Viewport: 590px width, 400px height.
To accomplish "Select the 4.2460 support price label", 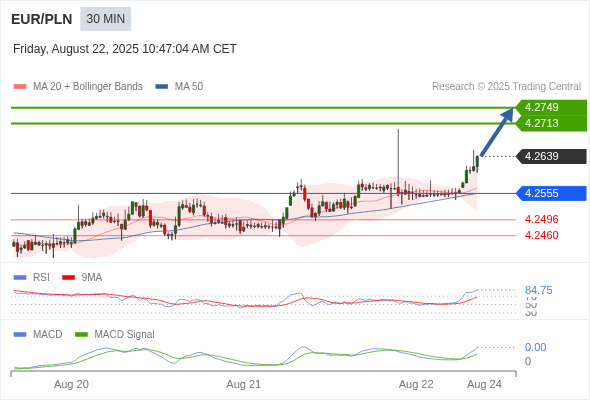I will tap(541, 236).
